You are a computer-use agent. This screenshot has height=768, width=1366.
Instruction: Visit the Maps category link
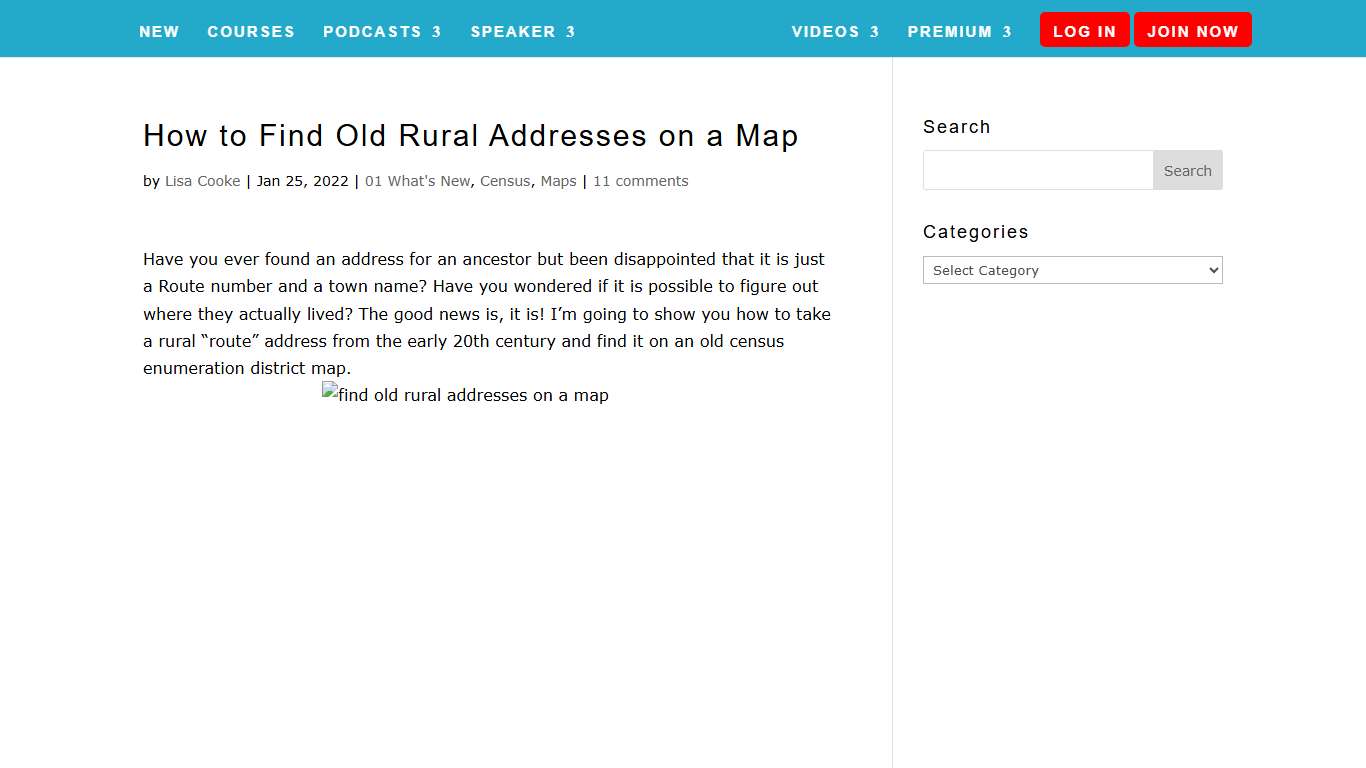pyautogui.click(x=558, y=181)
